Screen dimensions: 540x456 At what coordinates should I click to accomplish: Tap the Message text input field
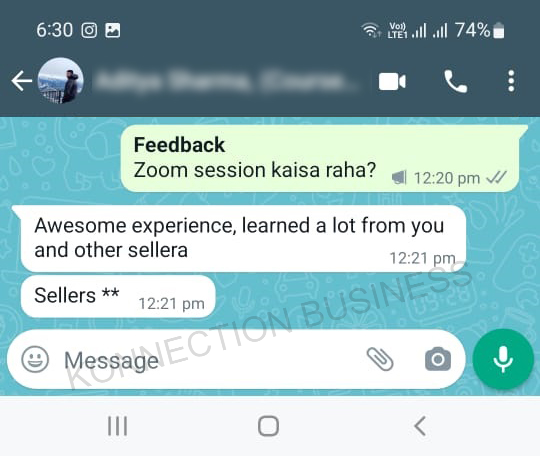[x=210, y=360]
